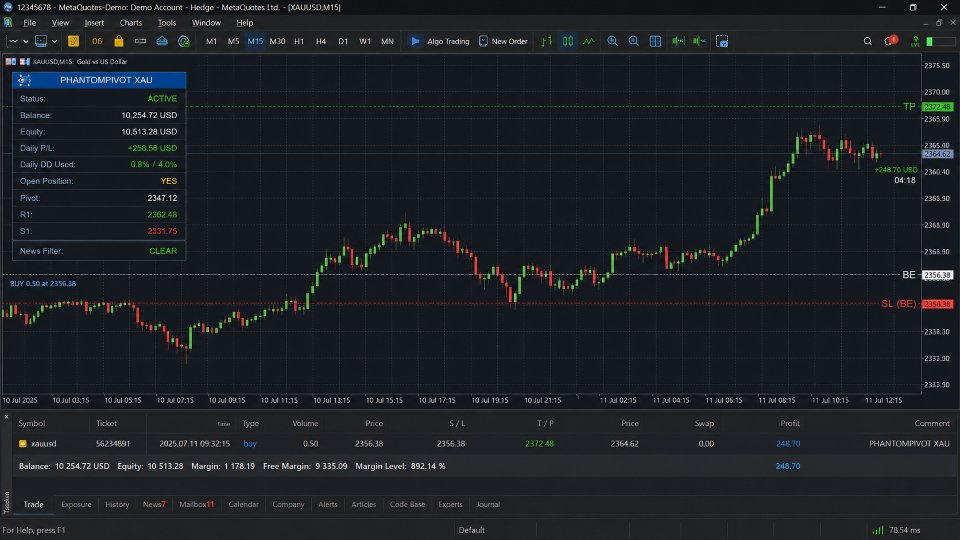Click the yellow shopping bag Market icon
This screenshot has width=960, height=540.
(119, 41)
